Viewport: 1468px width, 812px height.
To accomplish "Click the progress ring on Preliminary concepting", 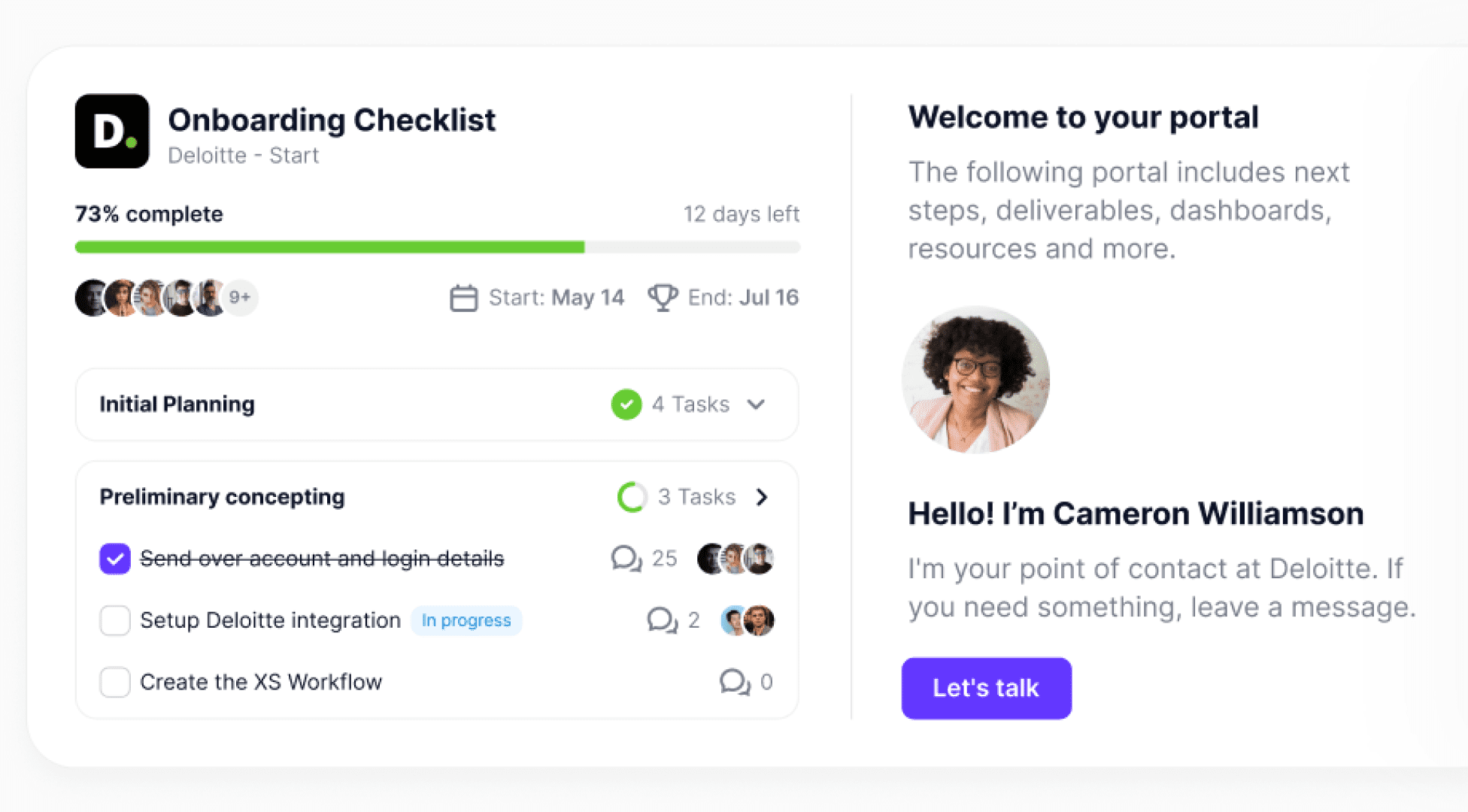I will pyautogui.click(x=632, y=497).
